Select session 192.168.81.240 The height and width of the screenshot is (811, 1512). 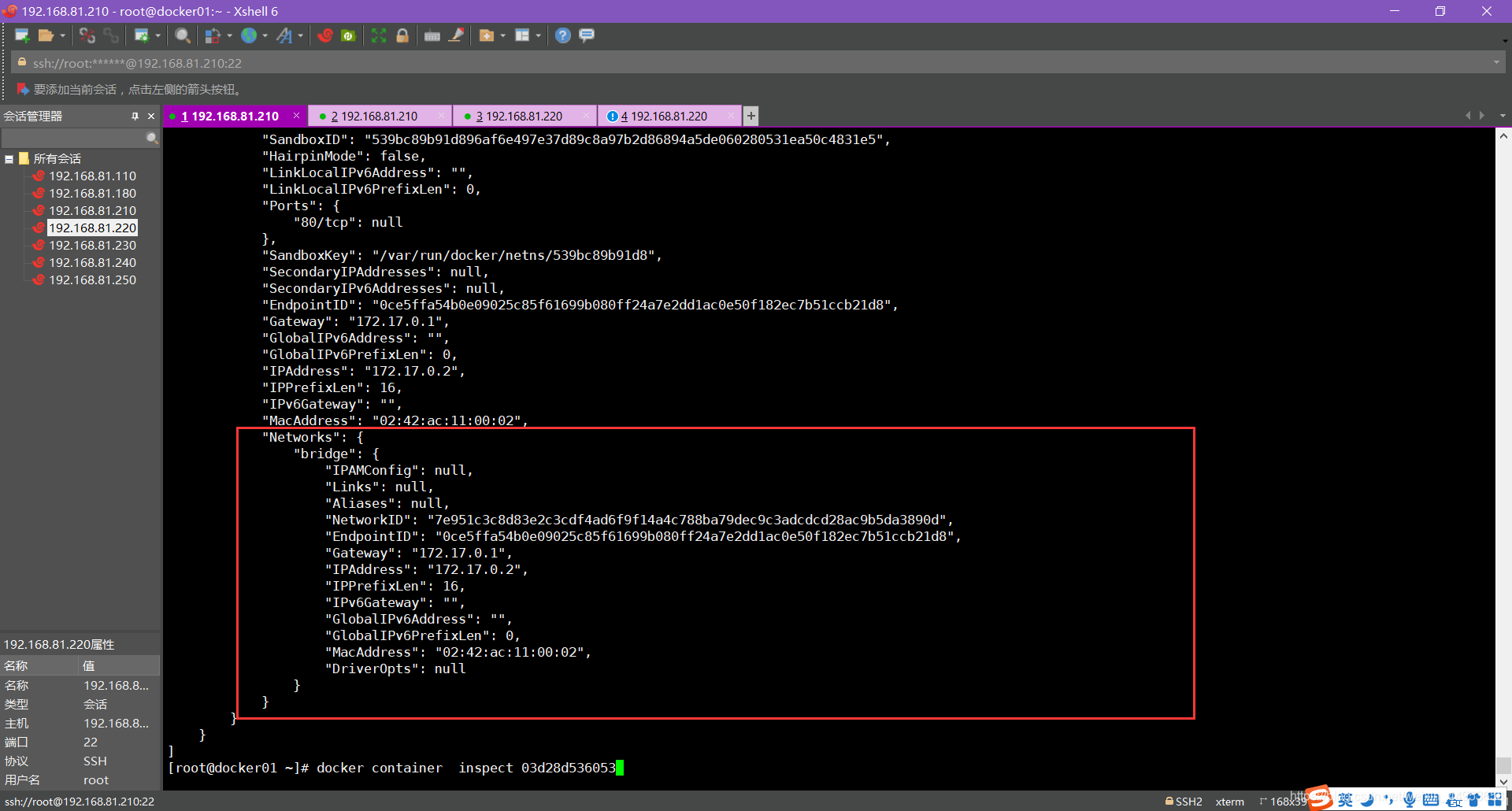(x=92, y=262)
